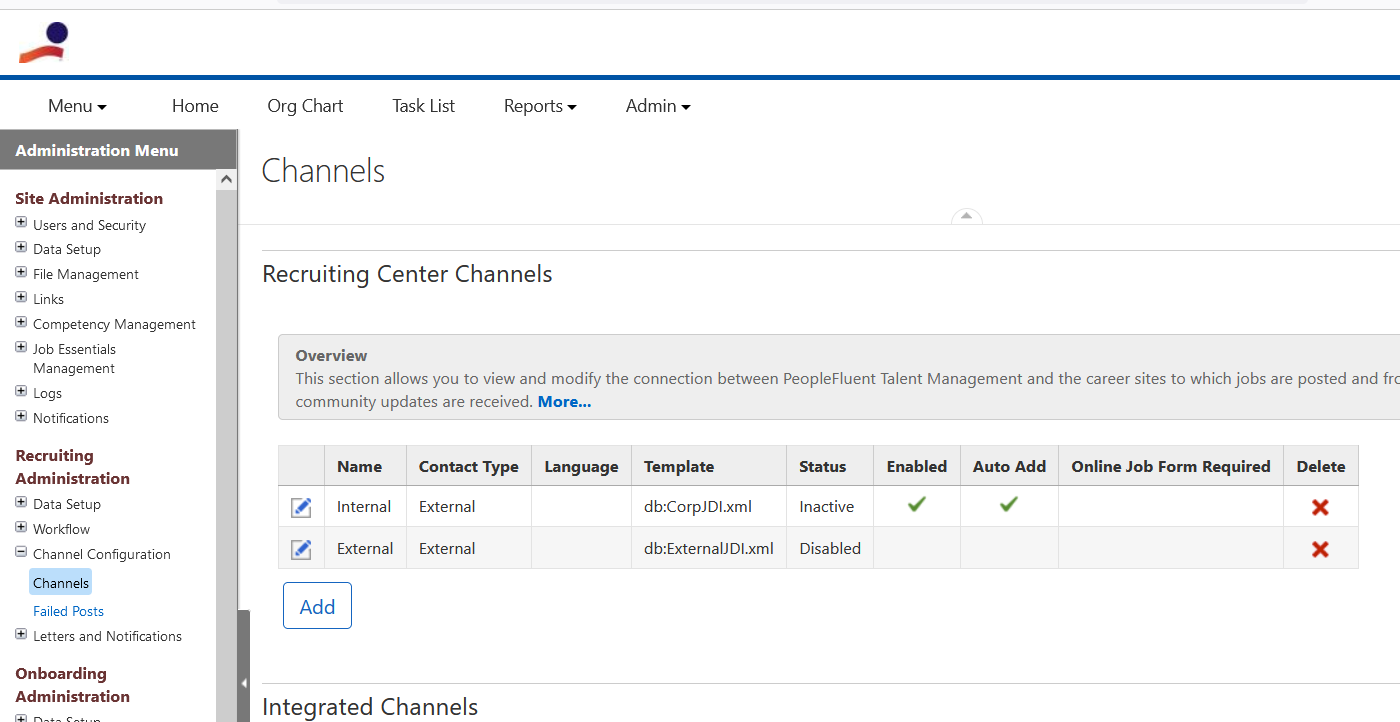Click the Onboarding Administration heading

click(x=72, y=685)
